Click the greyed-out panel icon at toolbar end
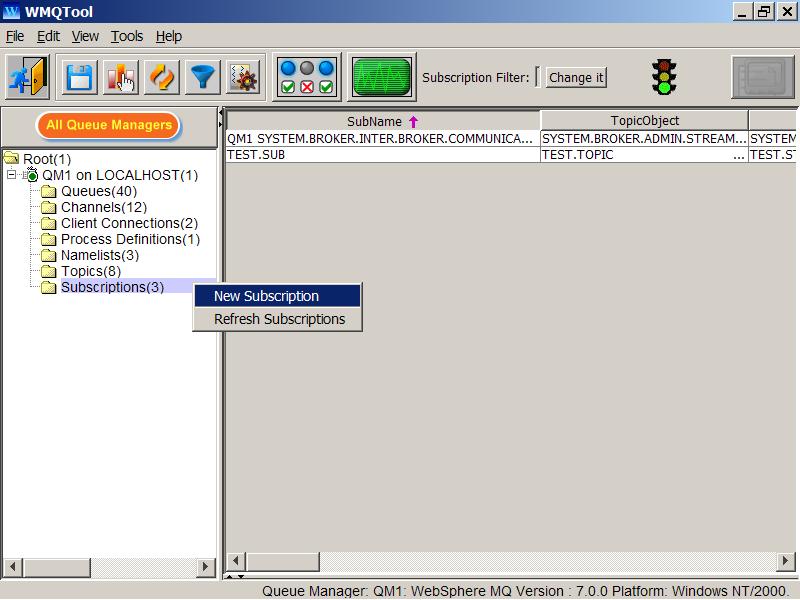Screen dimensions: 800x600 [763, 77]
